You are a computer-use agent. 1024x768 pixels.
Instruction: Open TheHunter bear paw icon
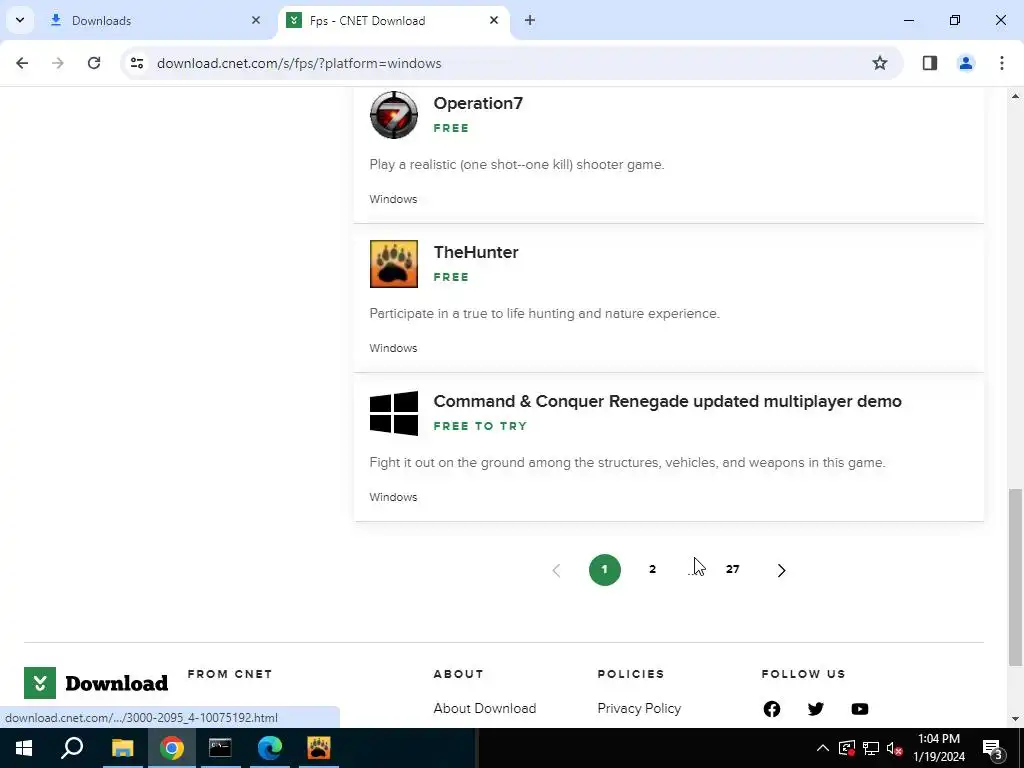394,264
